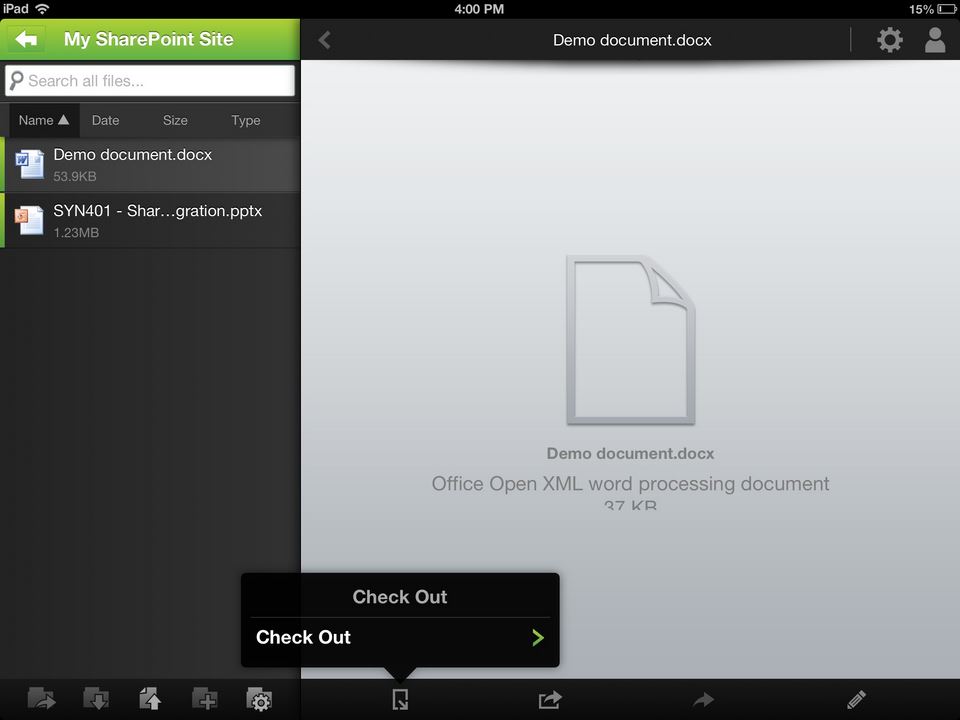The height and width of the screenshot is (720, 960).
Task: Click the check out document icon
Action: (400, 699)
